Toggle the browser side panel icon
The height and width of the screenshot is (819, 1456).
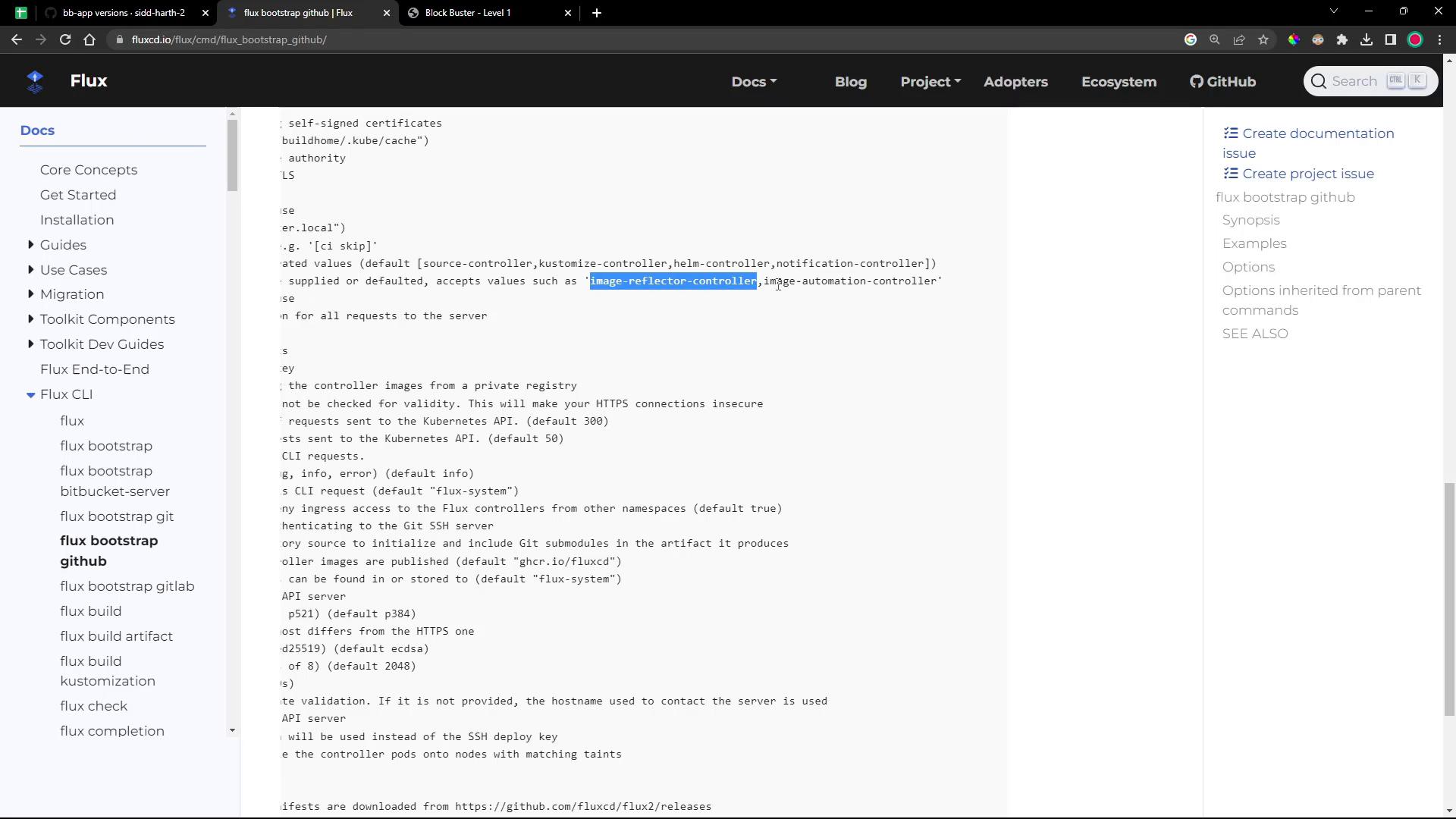click(x=1391, y=39)
